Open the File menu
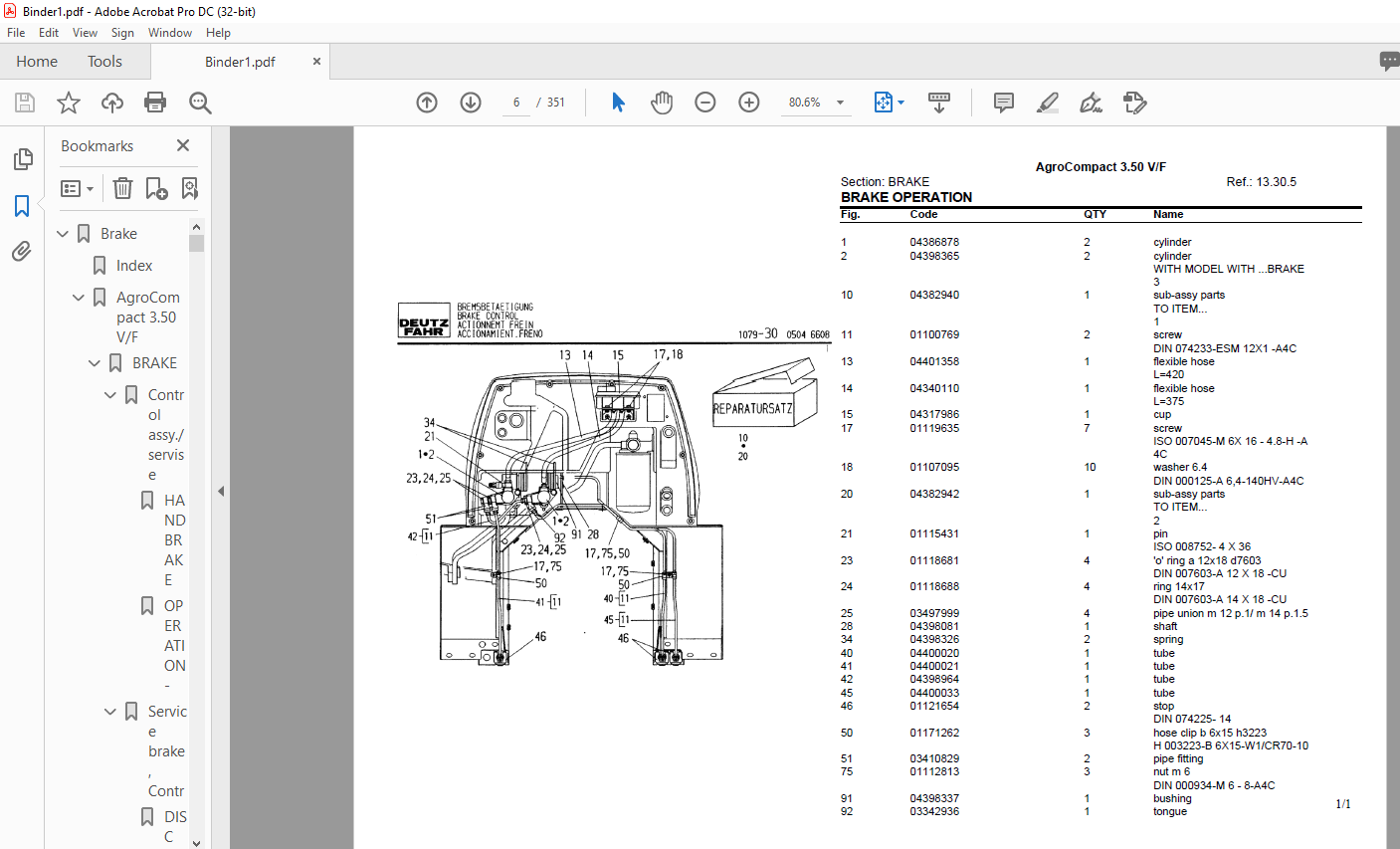1400x849 pixels. click(x=16, y=33)
